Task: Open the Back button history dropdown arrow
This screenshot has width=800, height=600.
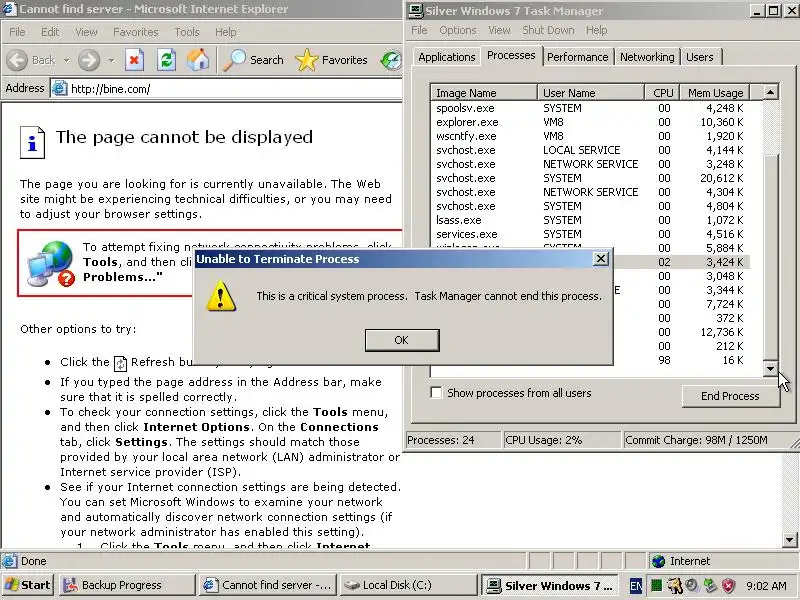Action: pos(66,60)
